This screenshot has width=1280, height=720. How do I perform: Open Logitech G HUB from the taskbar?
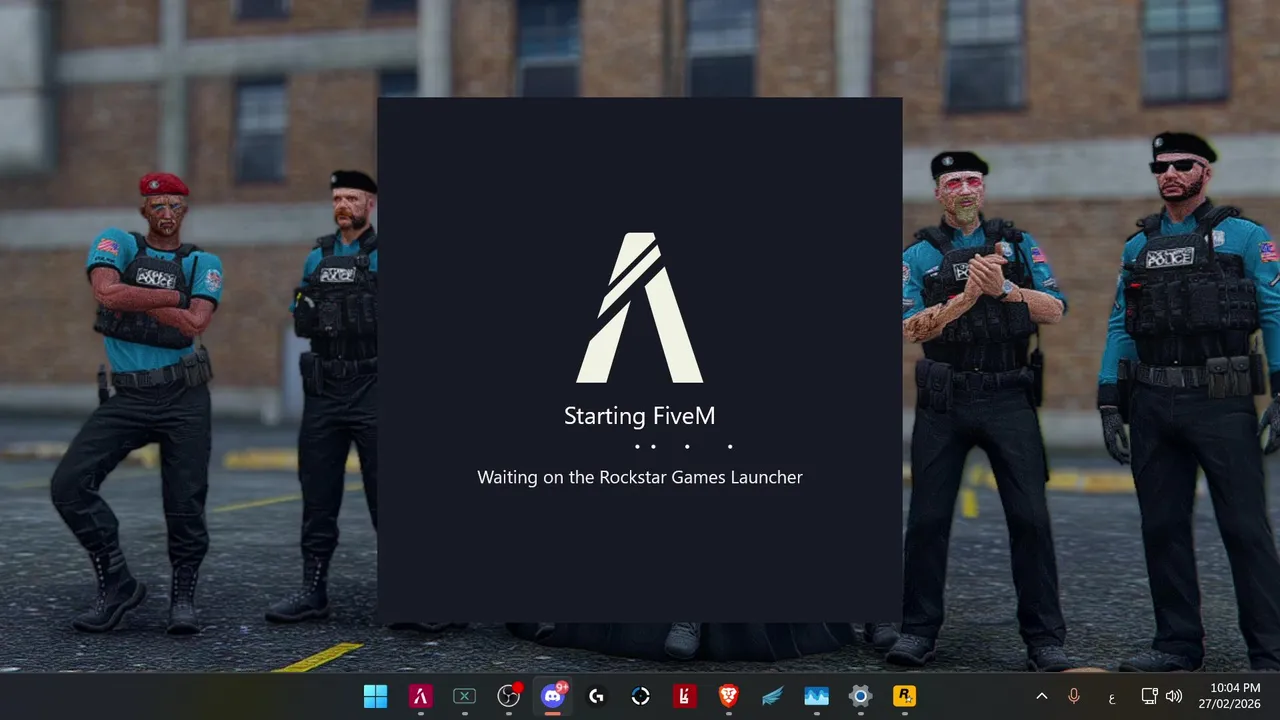tap(597, 696)
